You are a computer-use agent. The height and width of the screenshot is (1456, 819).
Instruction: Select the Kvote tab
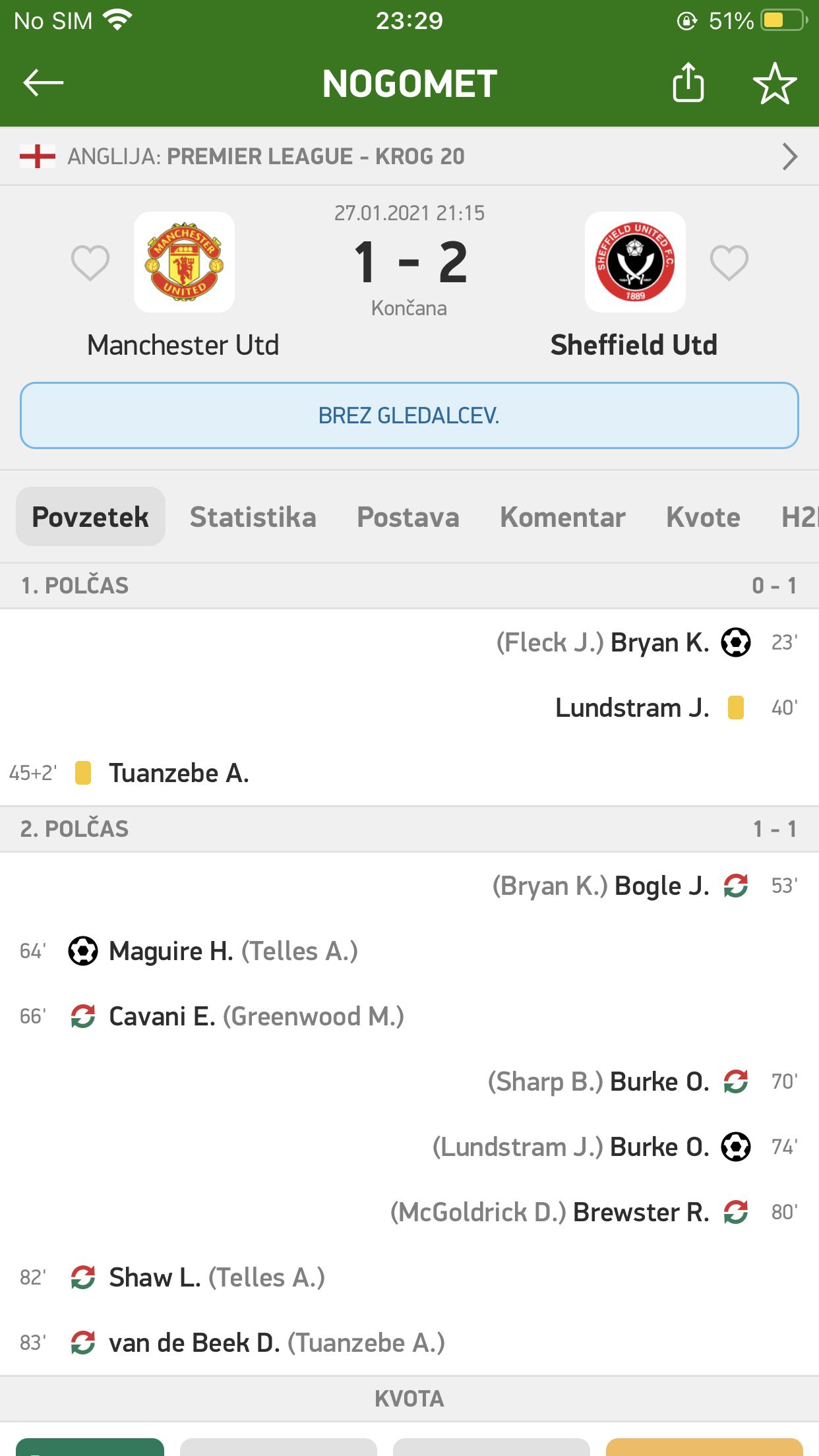point(703,517)
